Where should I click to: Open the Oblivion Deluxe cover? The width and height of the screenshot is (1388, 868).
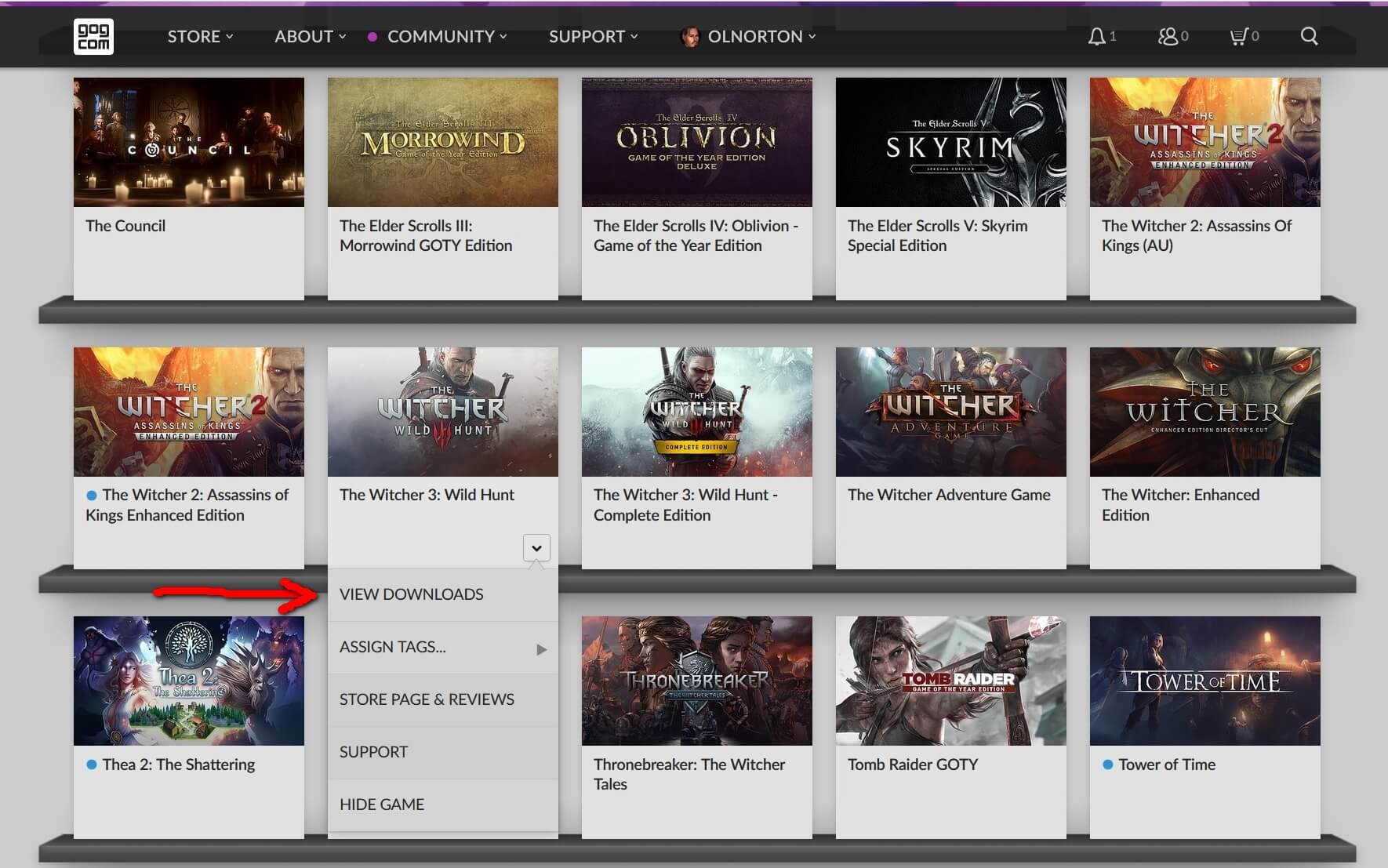click(697, 142)
